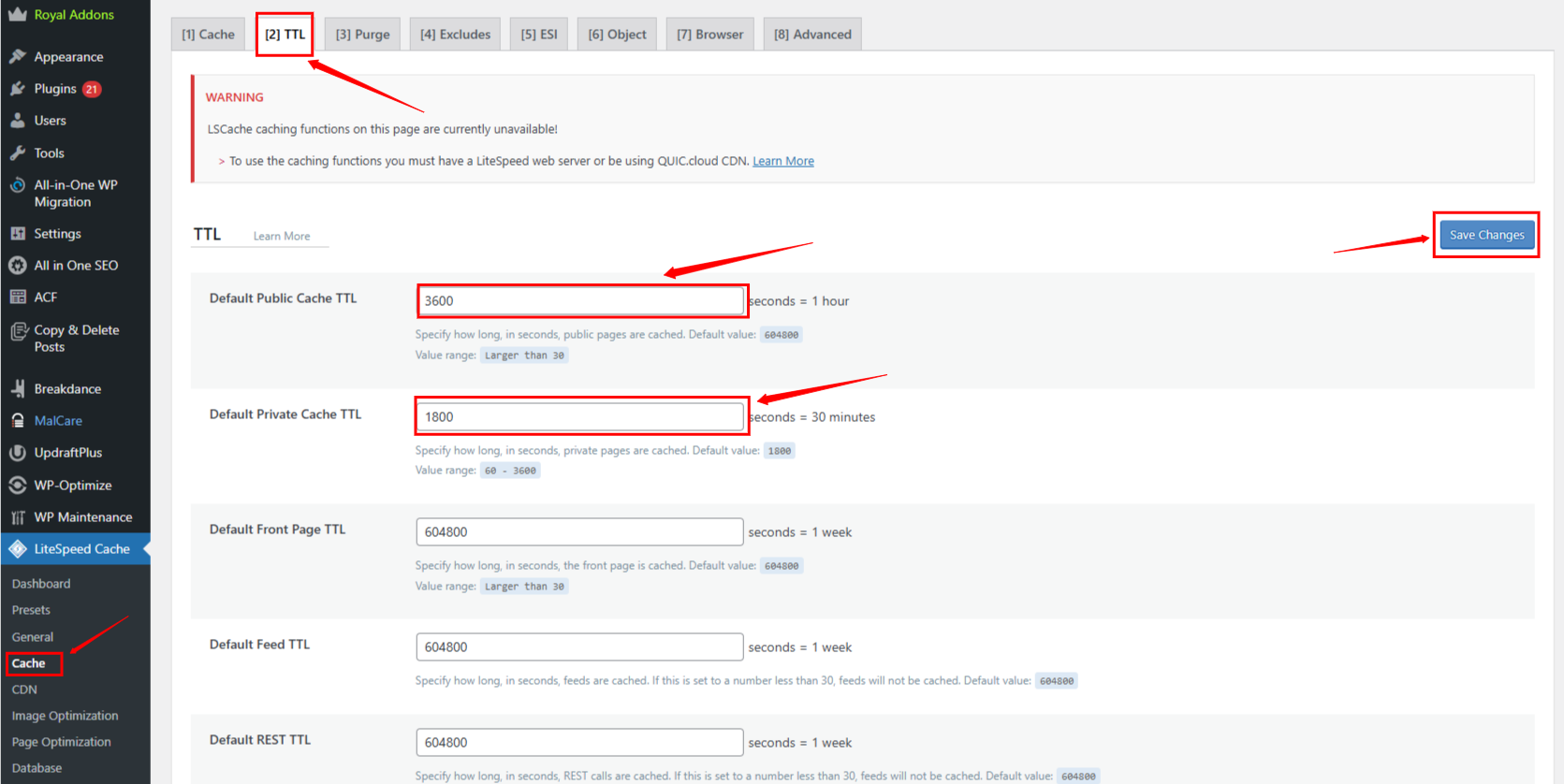The width and height of the screenshot is (1564, 784).
Task: Click the Default REST TTL field
Action: (580, 742)
